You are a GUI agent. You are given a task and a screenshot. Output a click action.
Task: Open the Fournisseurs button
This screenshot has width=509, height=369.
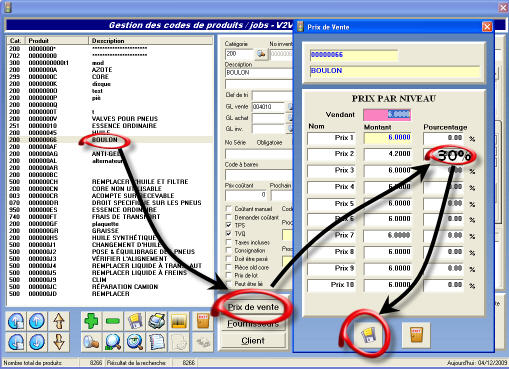point(253,324)
